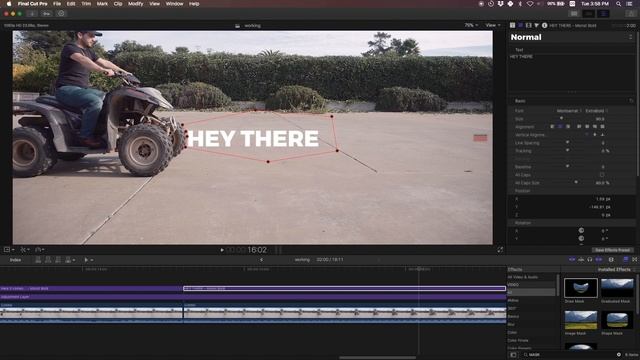
Task: Adjust the All Caps Size slider
Action: tap(576, 182)
